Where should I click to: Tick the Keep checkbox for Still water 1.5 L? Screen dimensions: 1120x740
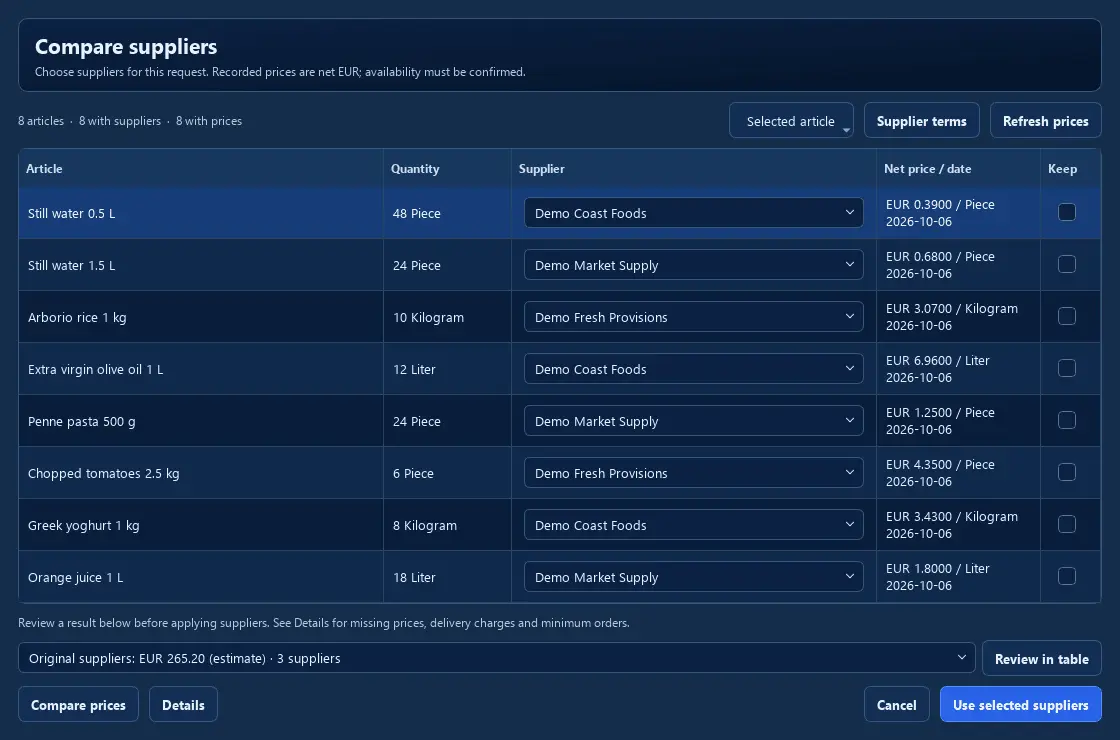[1066, 264]
